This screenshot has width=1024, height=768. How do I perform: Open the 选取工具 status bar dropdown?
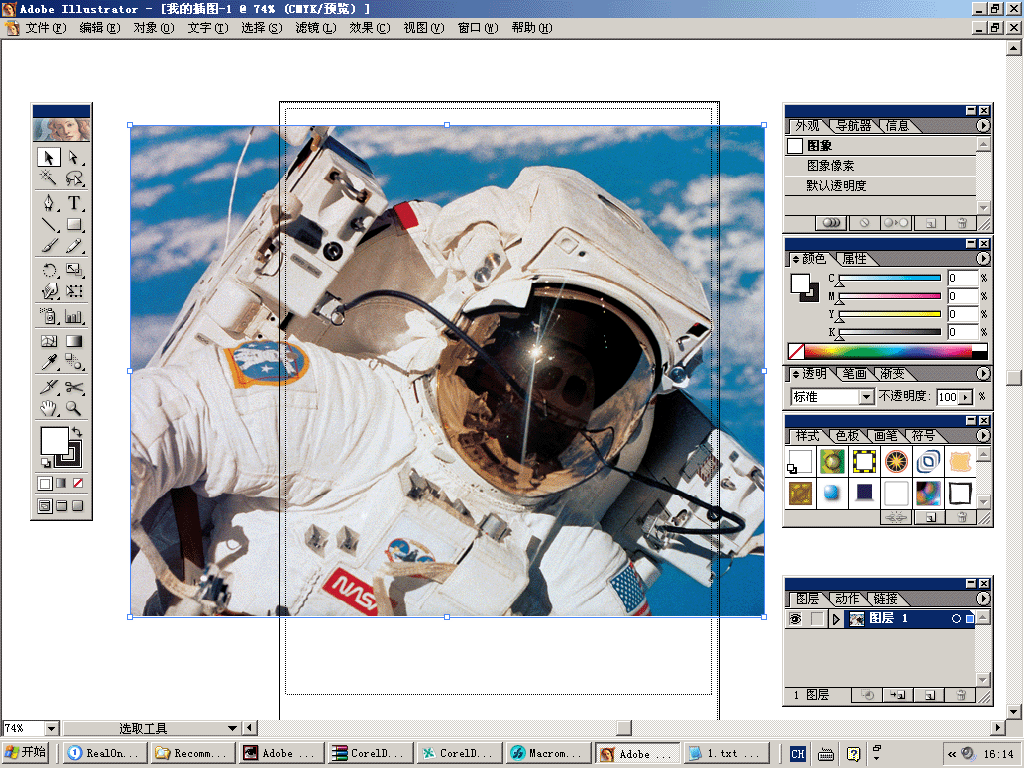[232, 728]
